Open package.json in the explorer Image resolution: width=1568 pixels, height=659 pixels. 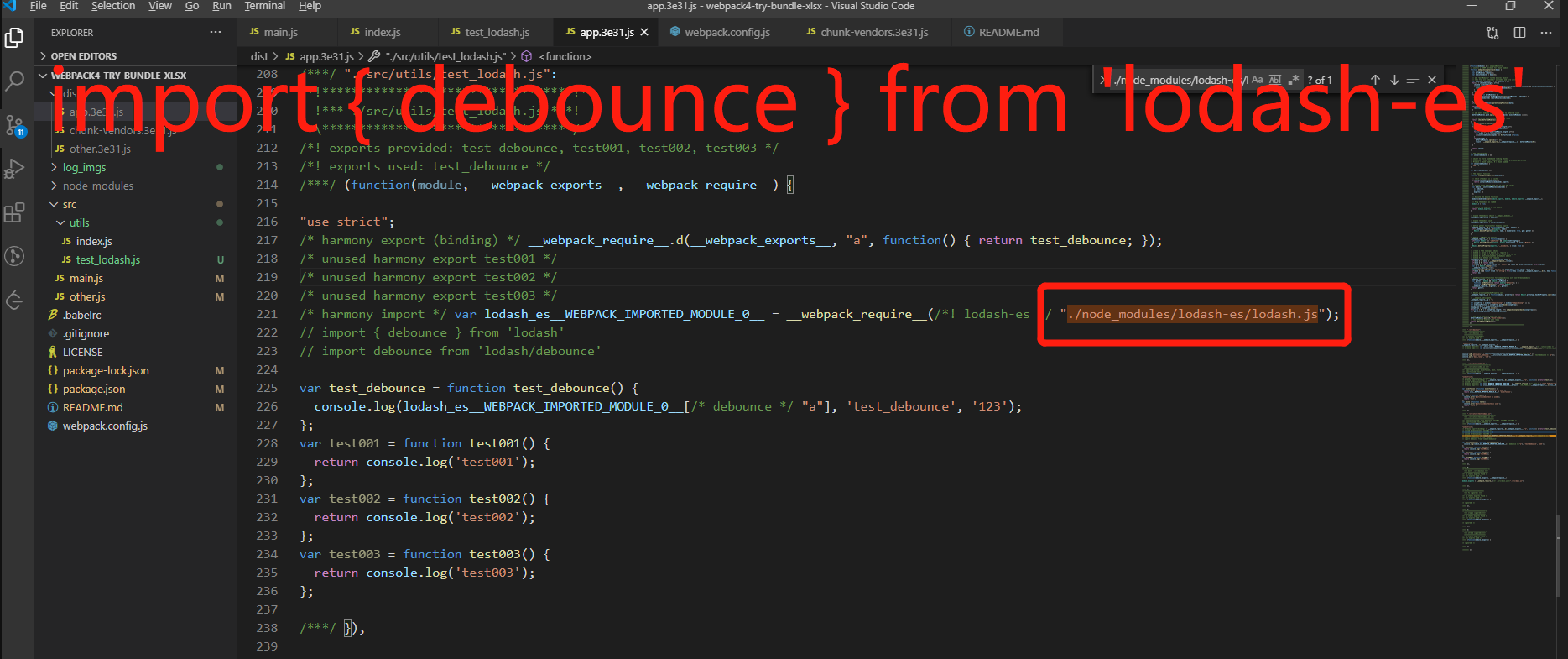click(135, 389)
